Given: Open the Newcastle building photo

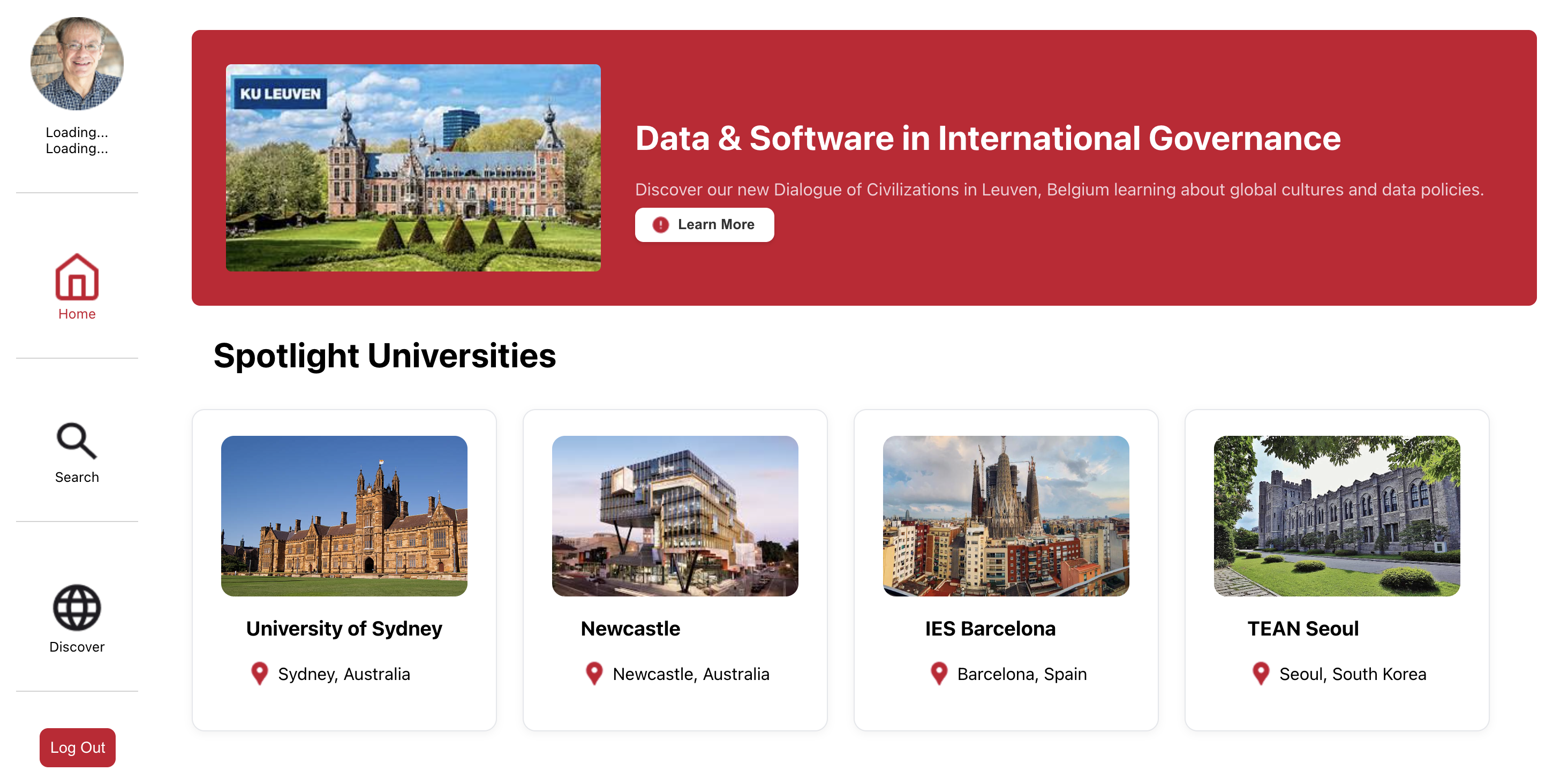Looking at the screenshot, I should pyautogui.click(x=675, y=516).
